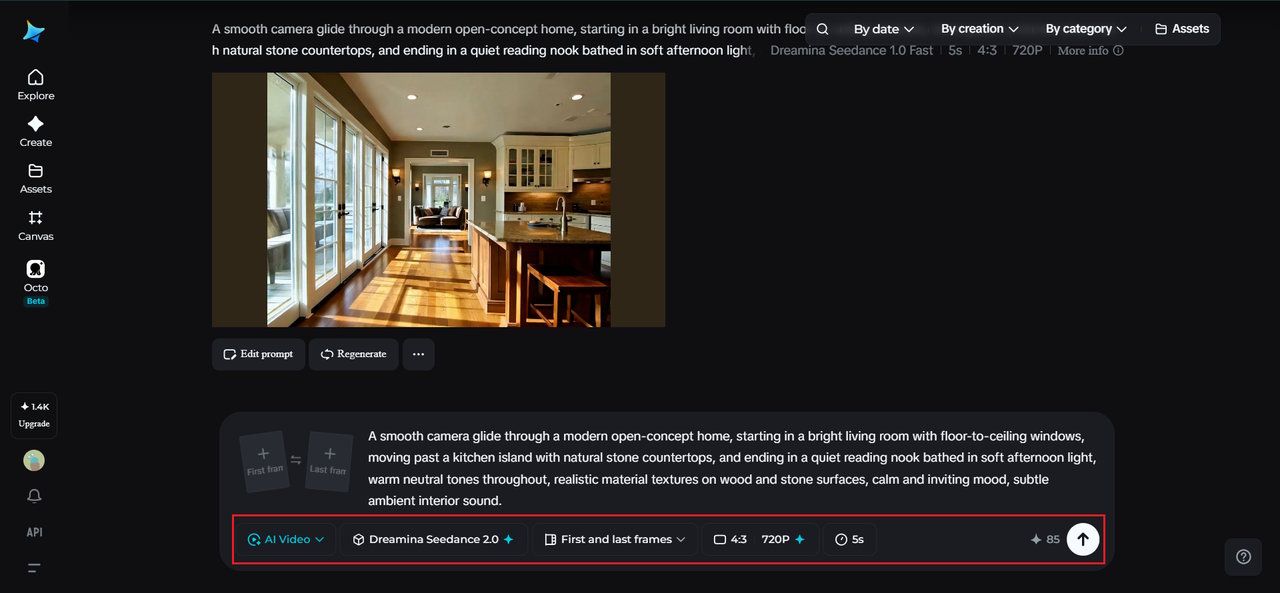Swap first and last frames
The width and height of the screenshot is (1280, 593).
point(296,461)
